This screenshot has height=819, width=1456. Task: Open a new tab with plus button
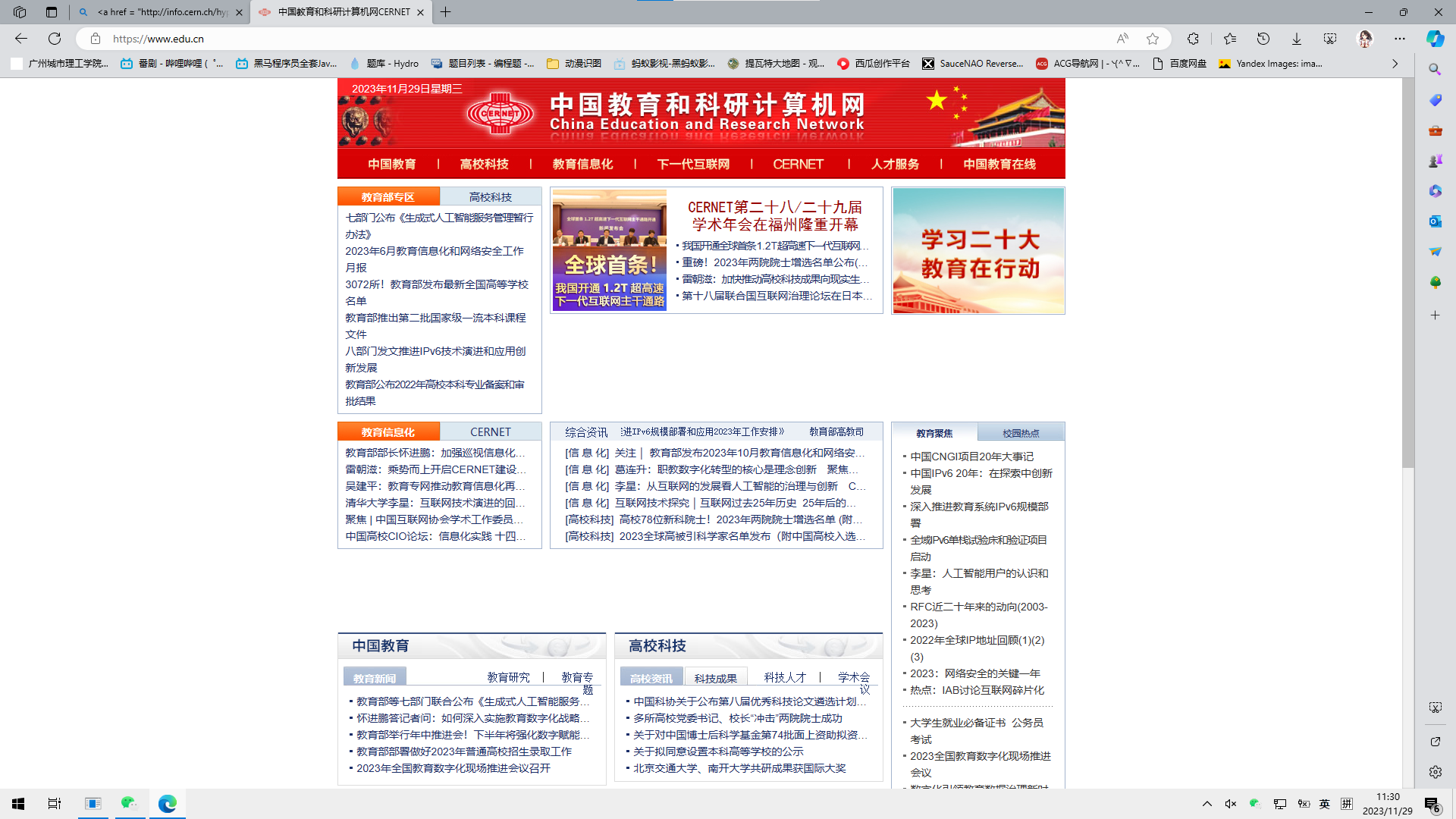[x=446, y=12]
